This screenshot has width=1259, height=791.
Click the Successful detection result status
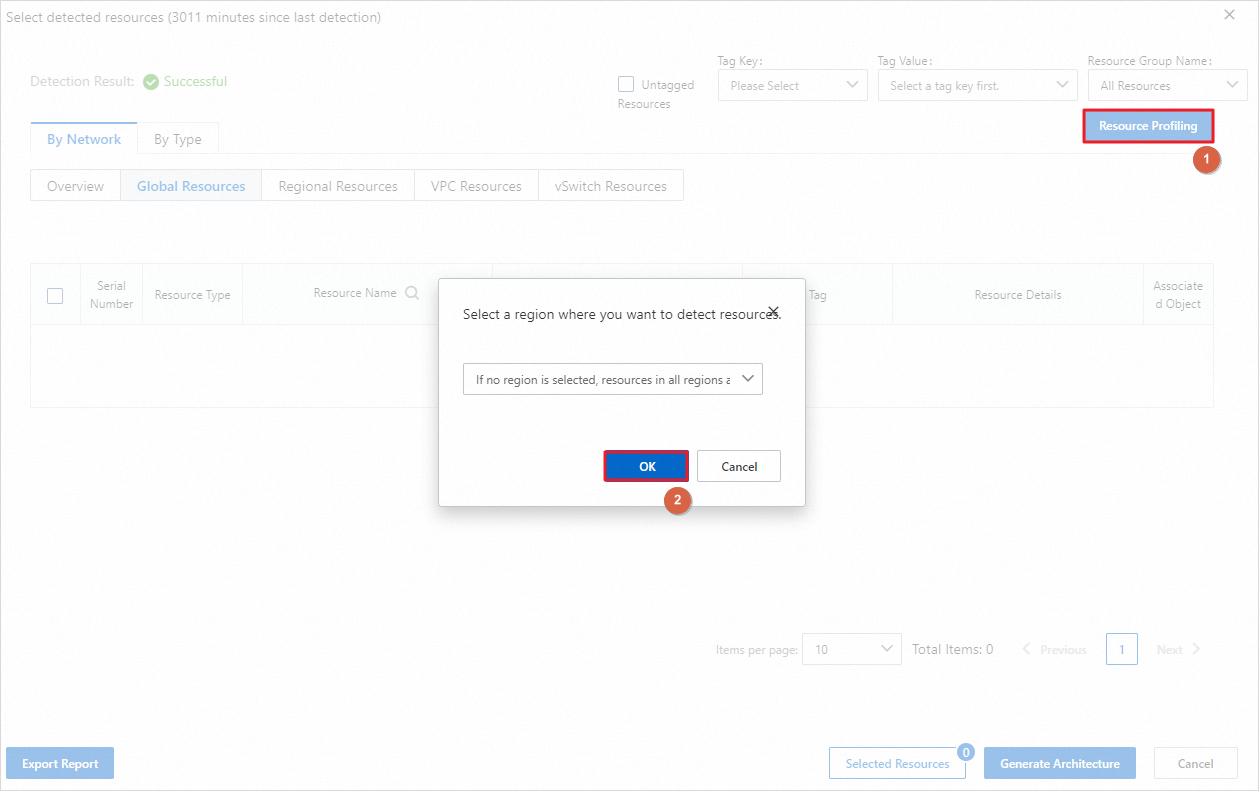tap(185, 81)
